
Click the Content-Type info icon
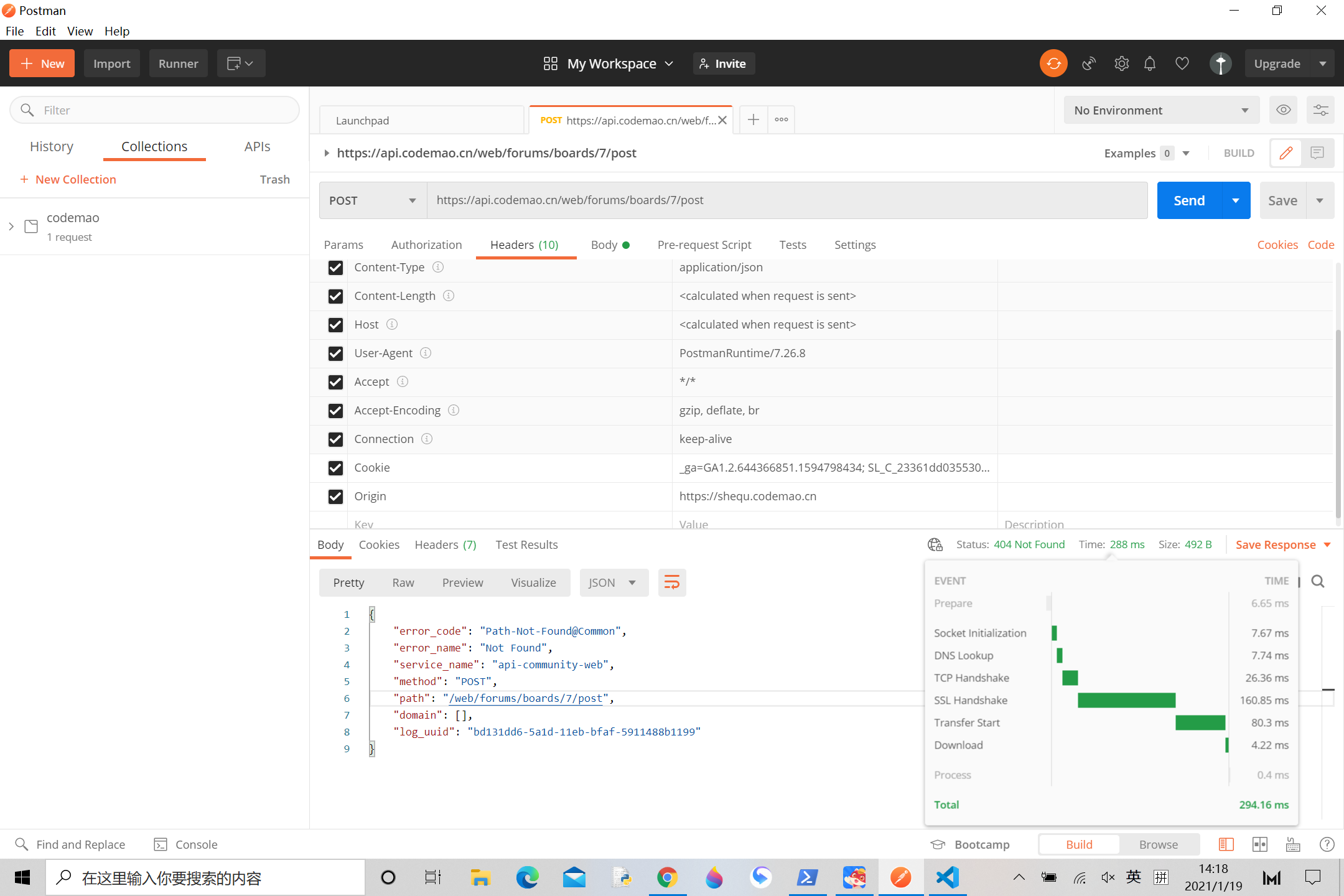(438, 267)
